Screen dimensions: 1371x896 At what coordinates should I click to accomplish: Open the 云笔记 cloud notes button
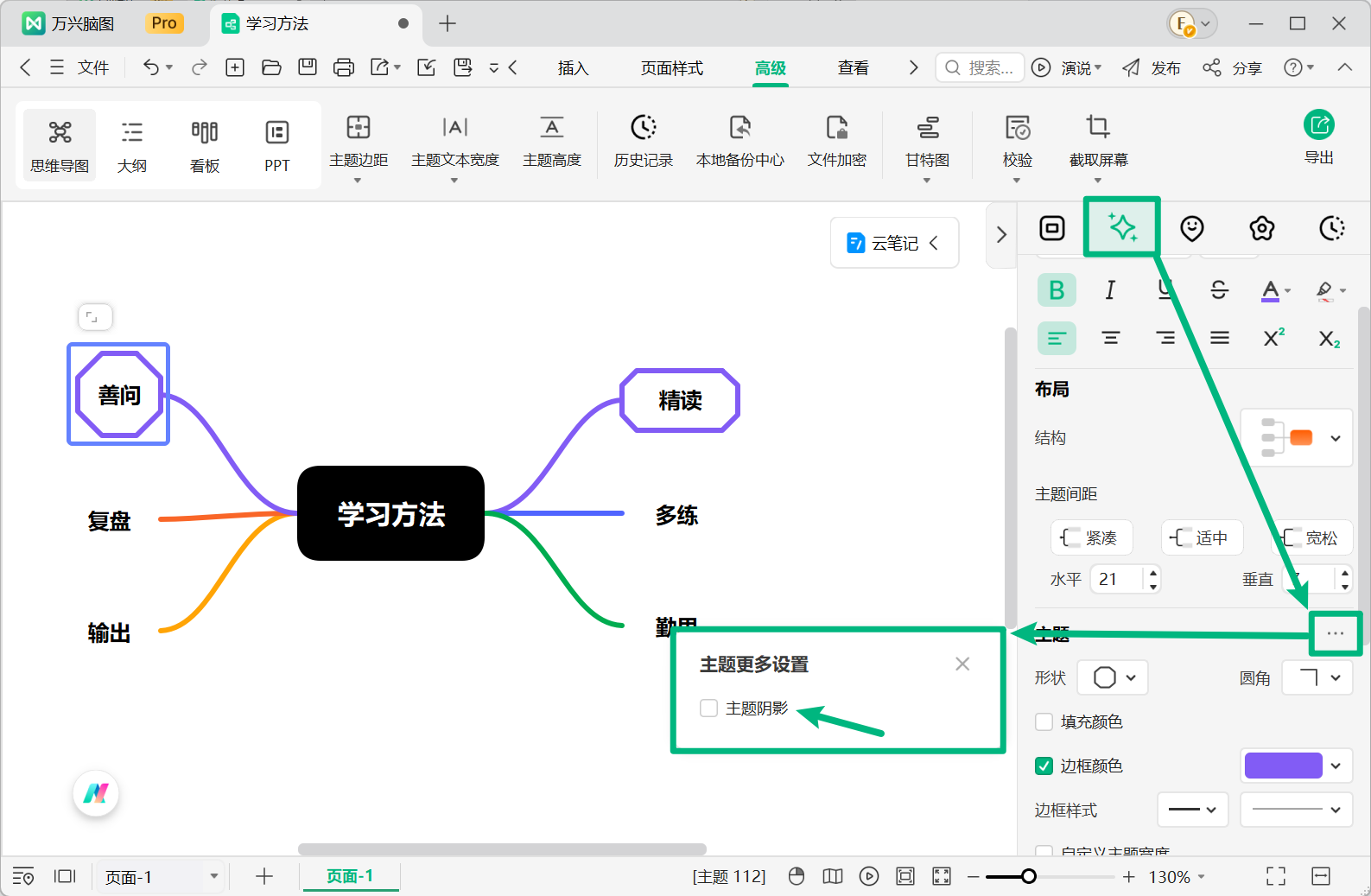(894, 243)
